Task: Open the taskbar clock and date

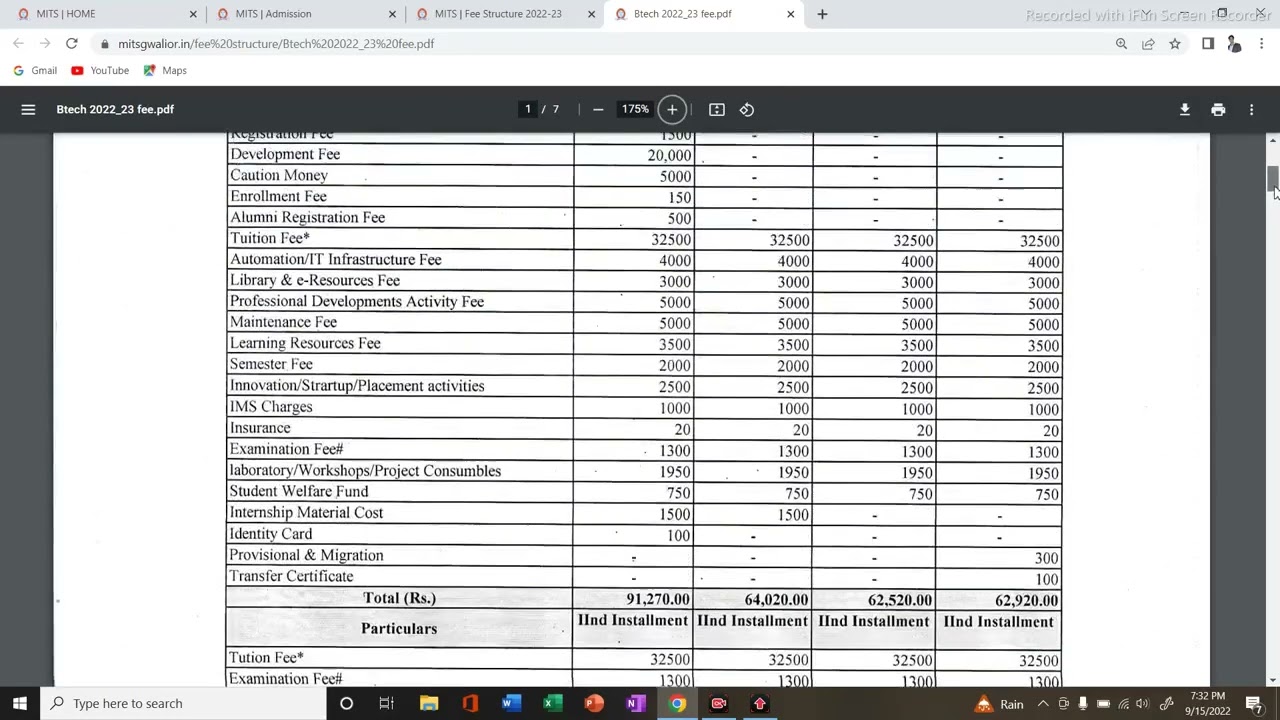Action: [1208, 703]
